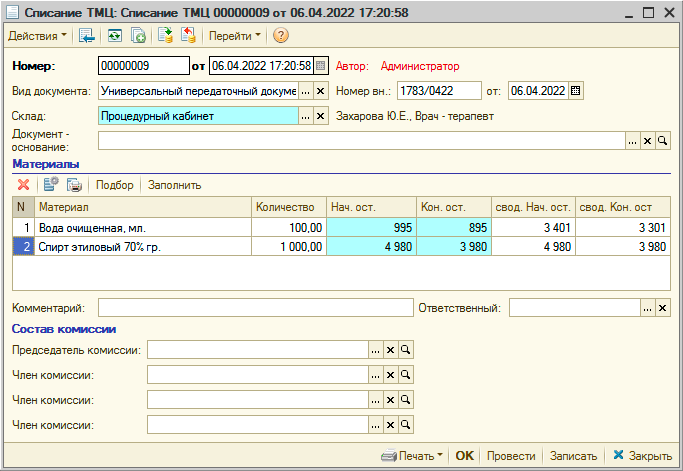Open selection list for Ответственный field
Image resolution: width=683 pixels, height=471 pixels.
(647, 308)
